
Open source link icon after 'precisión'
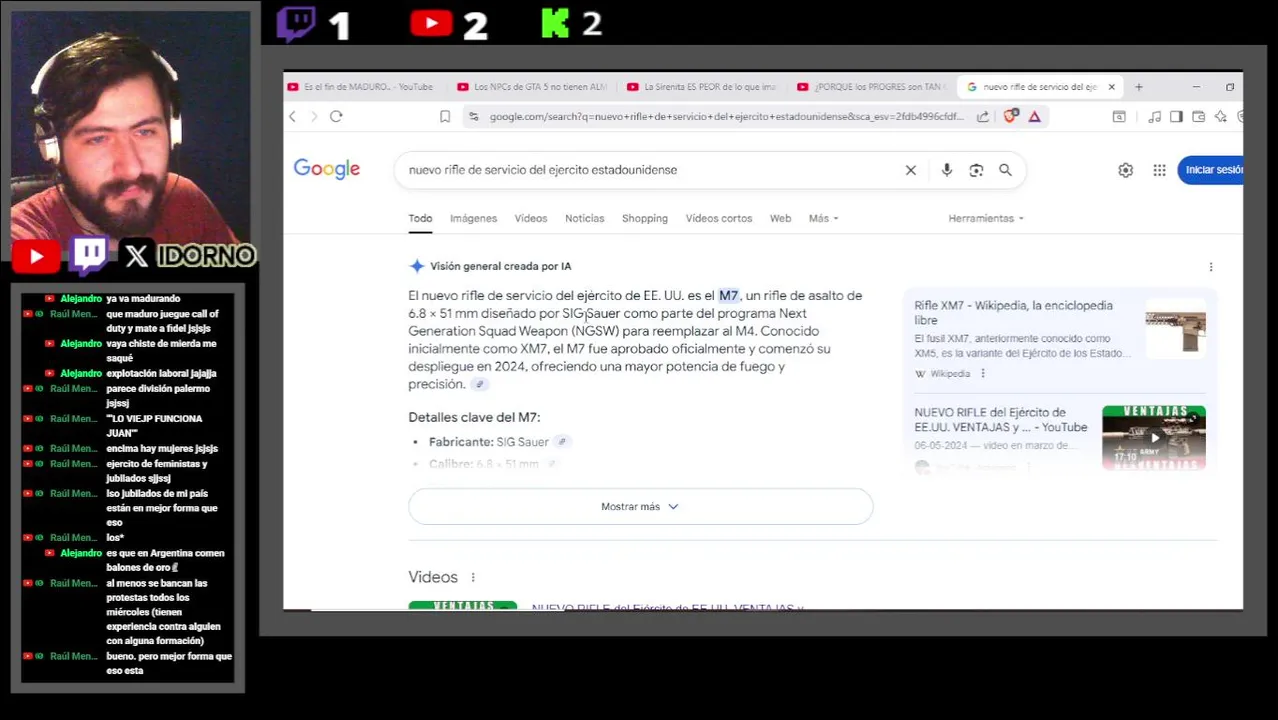pyautogui.click(x=480, y=385)
